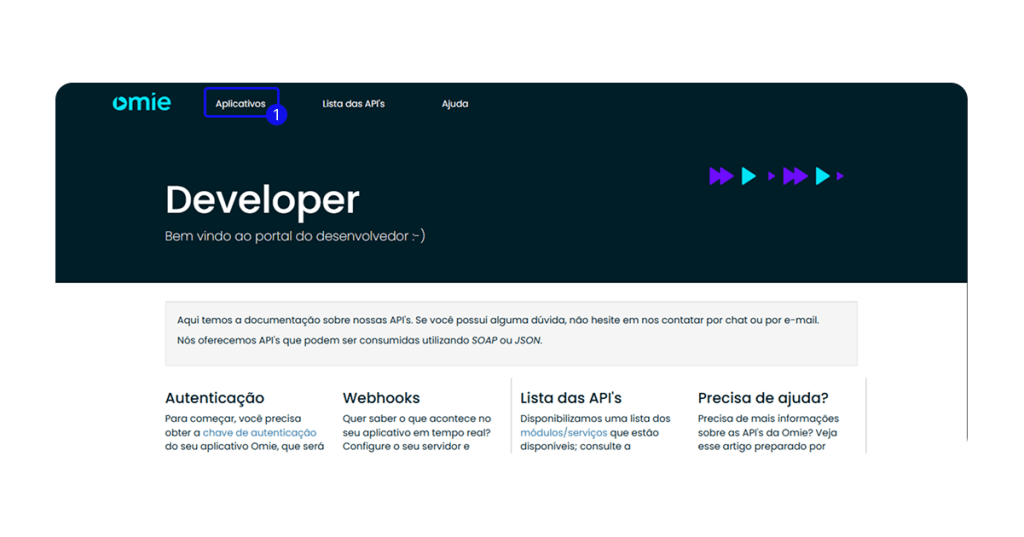Screen dimensions: 1024x537
Task: Click the leftmost purple double-arrow graphic
Action: click(x=721, y=177)
